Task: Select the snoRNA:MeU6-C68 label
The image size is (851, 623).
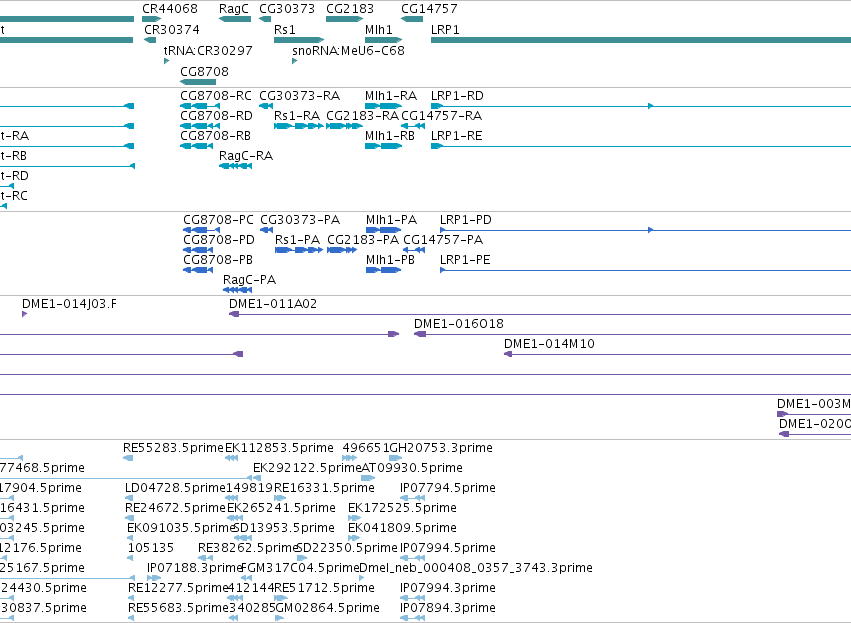Action: (x=348, y=50)
